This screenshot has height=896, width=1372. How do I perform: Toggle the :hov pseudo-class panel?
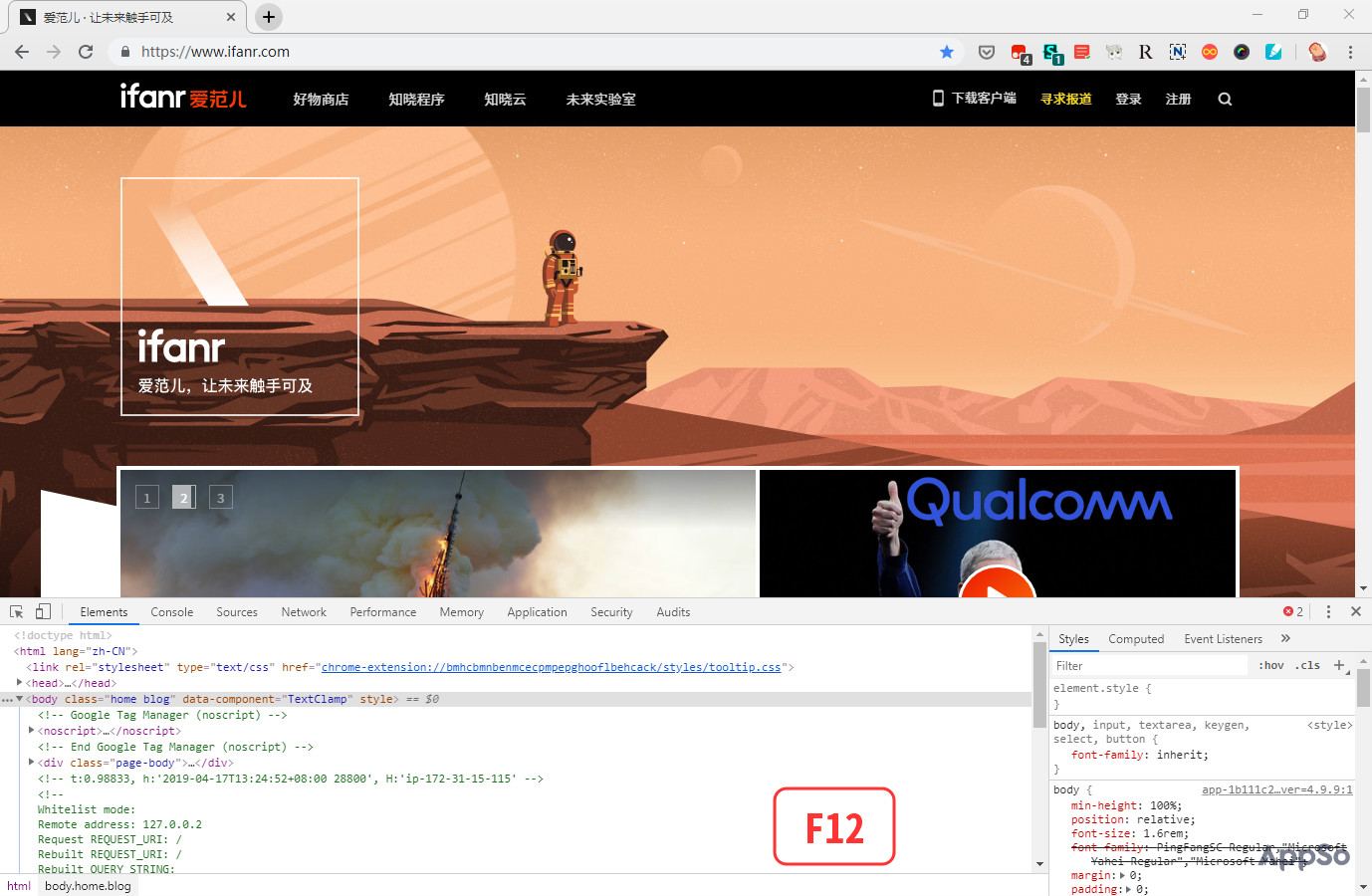click(x=1270, y=665)
